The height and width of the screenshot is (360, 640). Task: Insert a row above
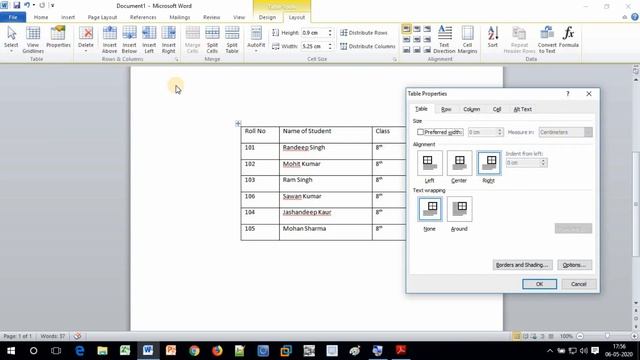[109, 40]
